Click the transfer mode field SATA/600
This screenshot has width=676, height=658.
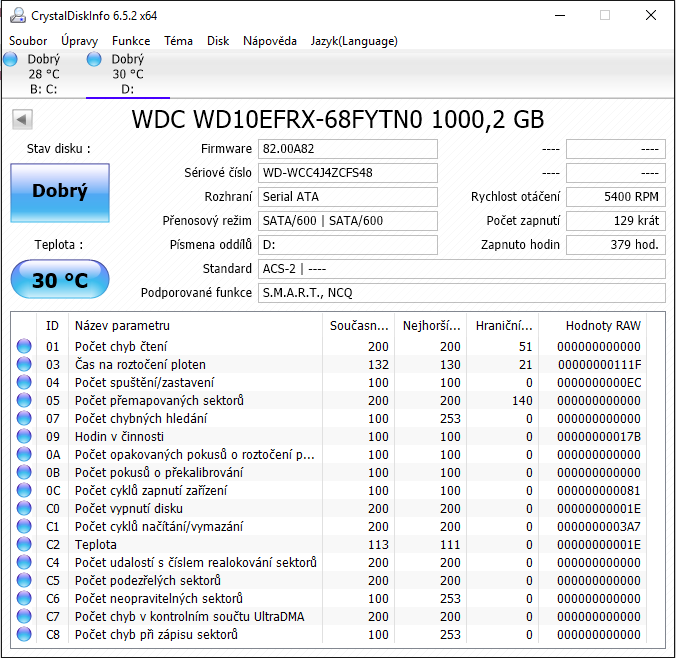coord(348,221)
